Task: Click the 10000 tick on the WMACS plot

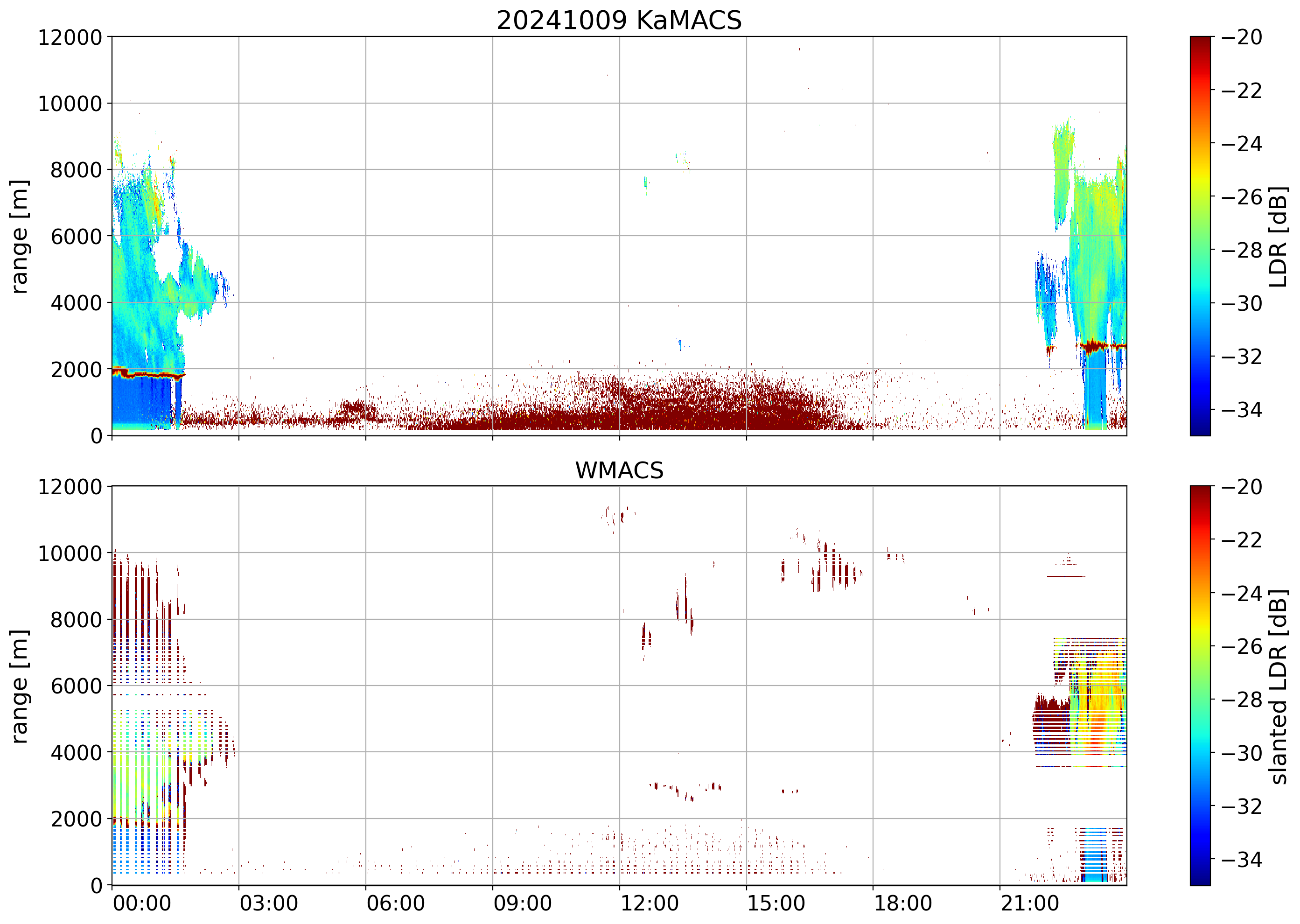Action: [x=70, y=553]
